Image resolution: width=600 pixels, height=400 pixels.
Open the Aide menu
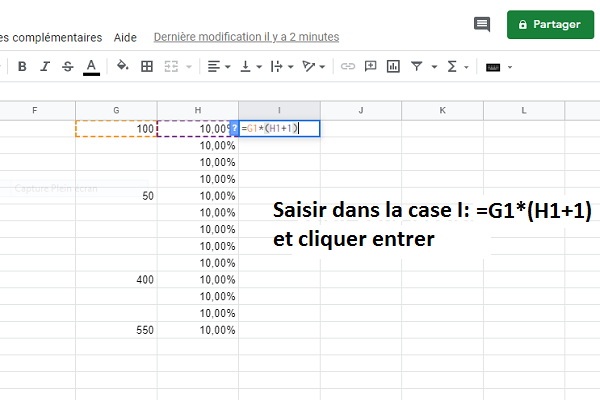126,37
